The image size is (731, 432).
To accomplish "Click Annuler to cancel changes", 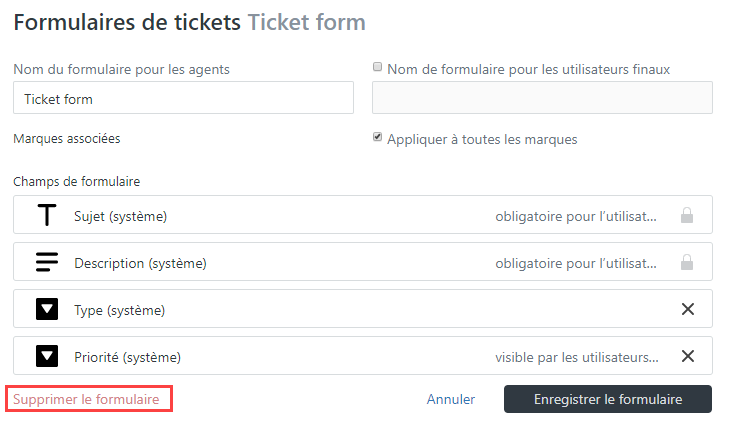I will pos(451,399).
